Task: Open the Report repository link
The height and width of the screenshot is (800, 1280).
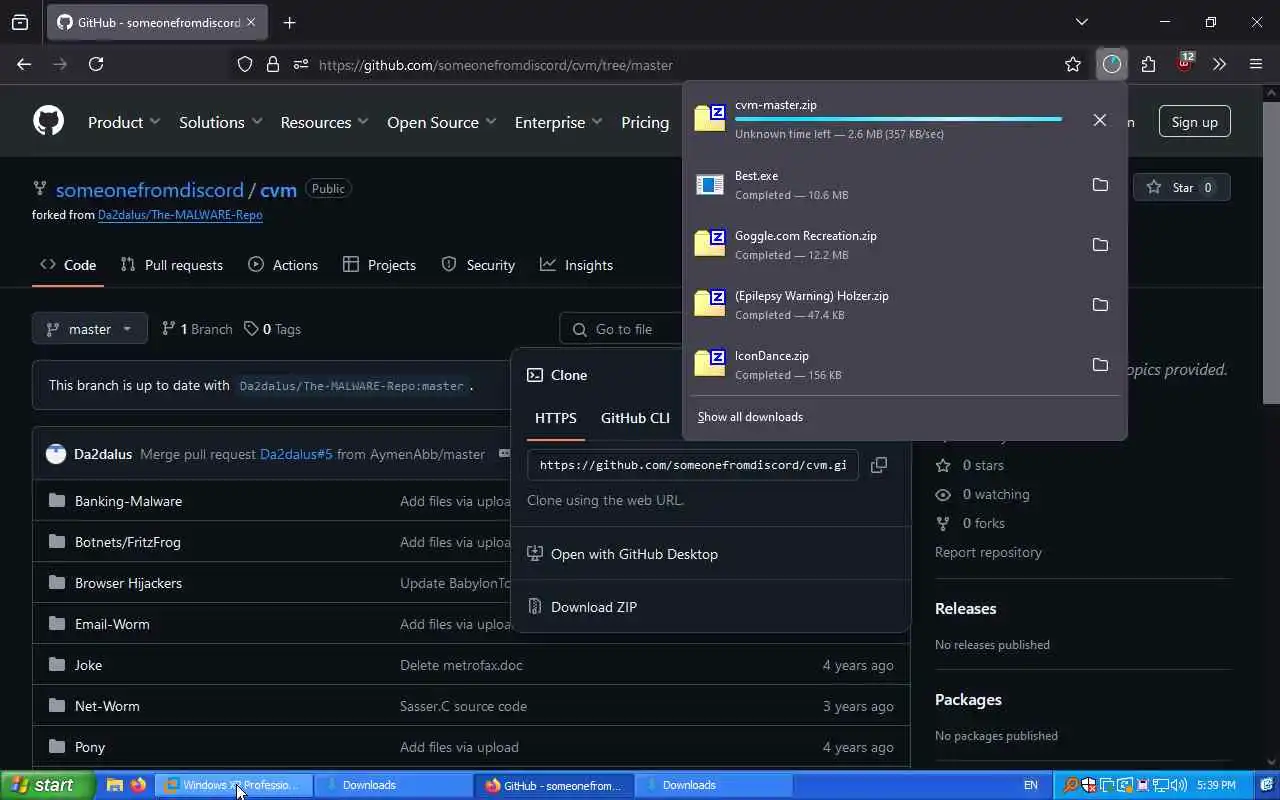Action: point(988,552)
